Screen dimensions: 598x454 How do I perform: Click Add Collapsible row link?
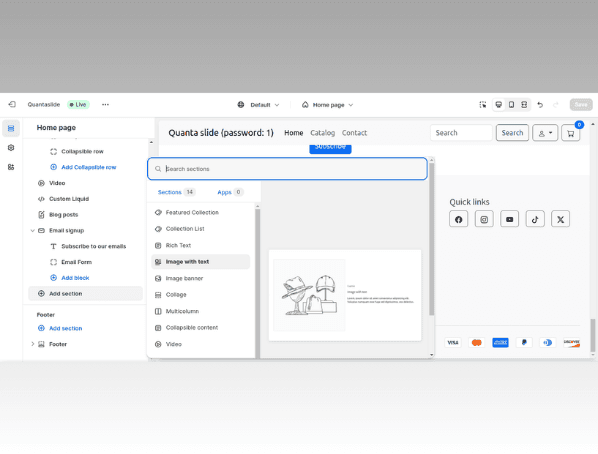coord(88,167)
